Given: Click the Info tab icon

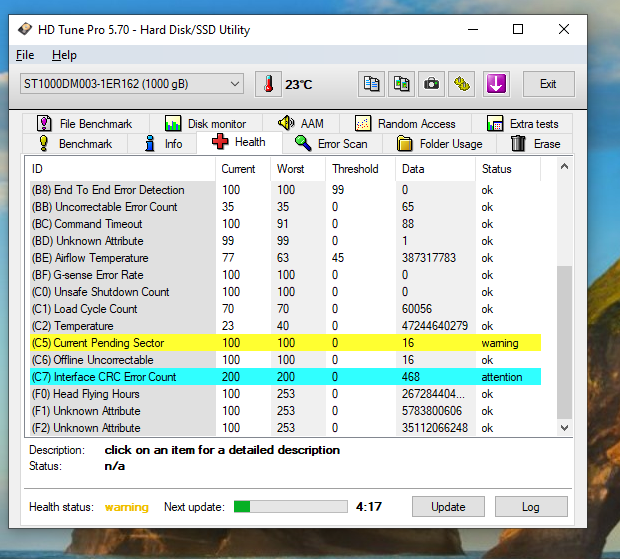Looking at the screenshot, I should point(150,144).
